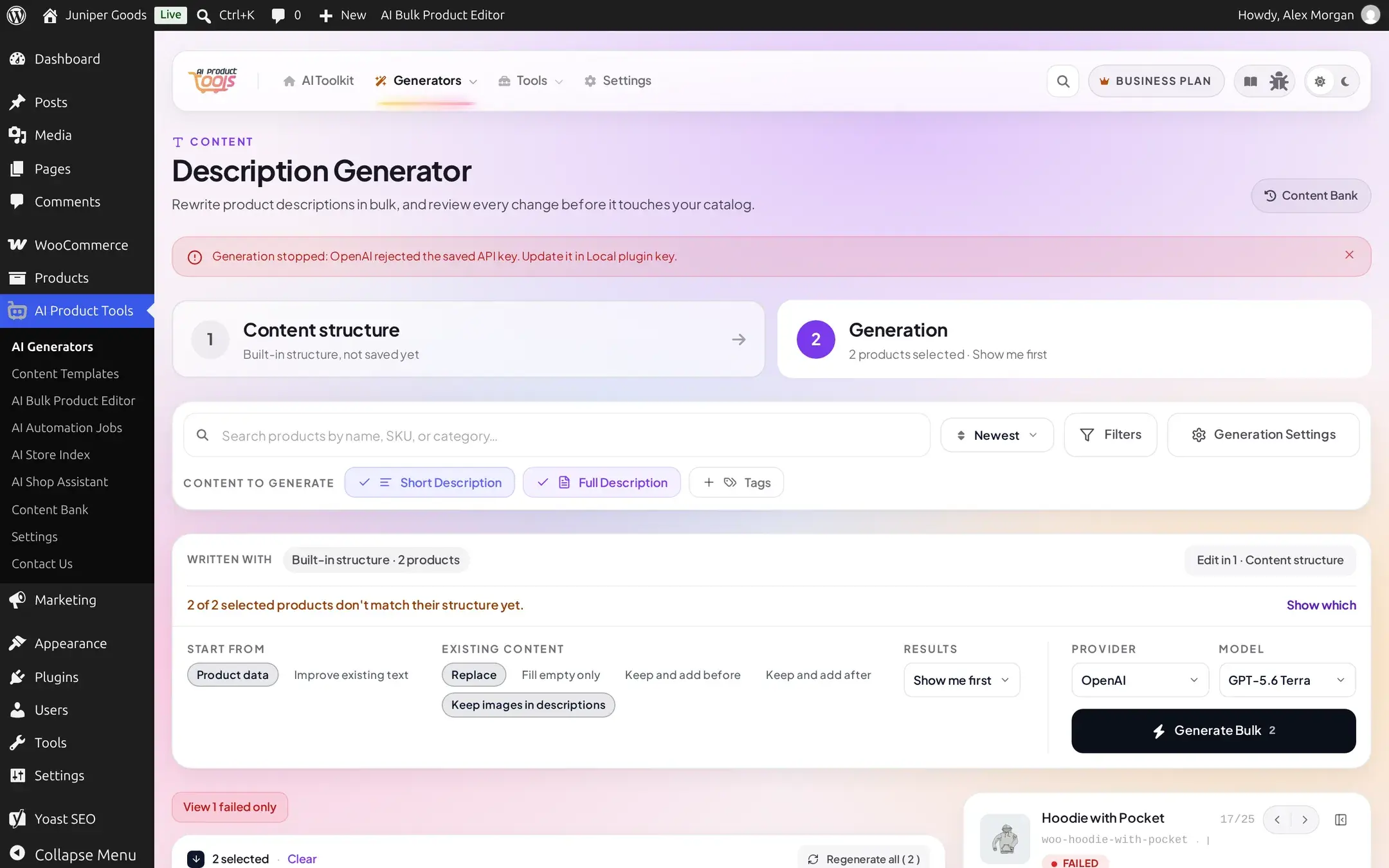The width and height of the screenshot is (1389, 868).
Task: Toggle the 2 selected checkbox
Action: [x=195, y=859]
